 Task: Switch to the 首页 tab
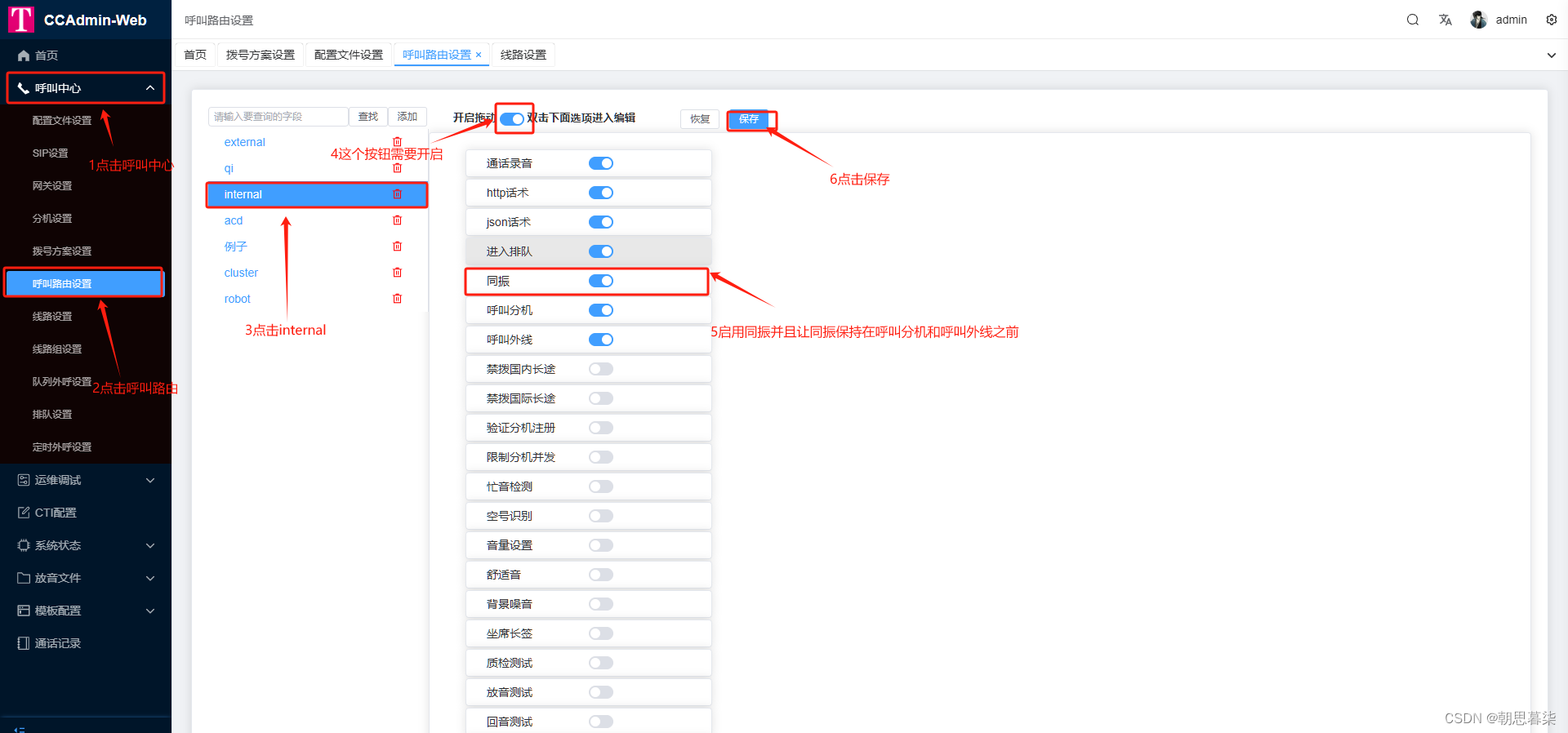pos(195,55)
